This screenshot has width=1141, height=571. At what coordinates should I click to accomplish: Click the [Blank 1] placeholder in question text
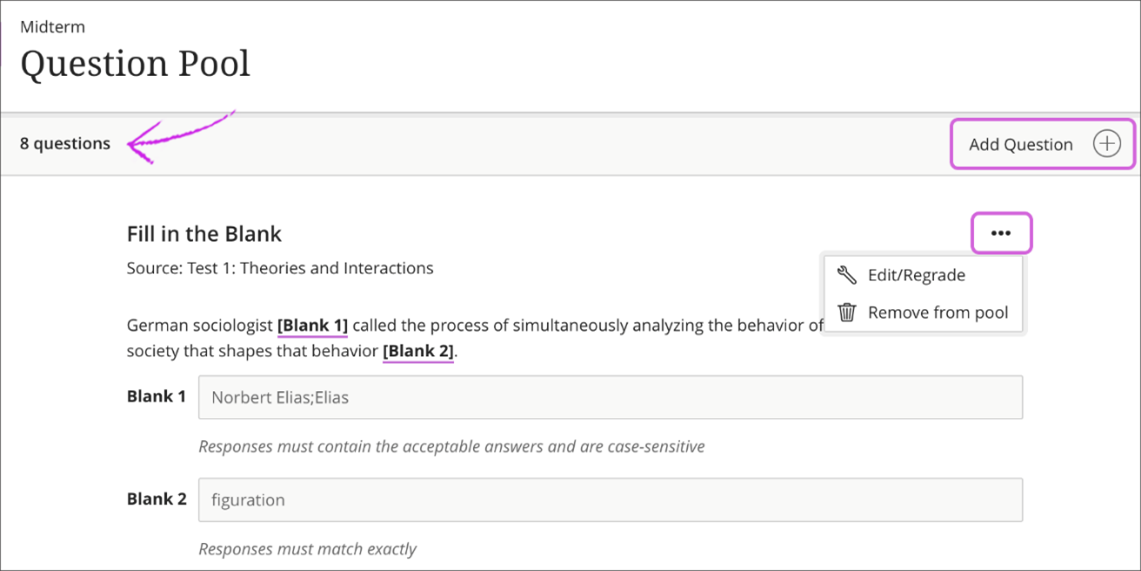312,325
